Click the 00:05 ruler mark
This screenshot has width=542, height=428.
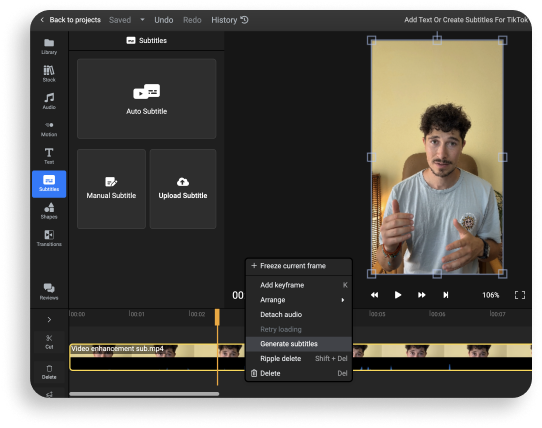tap(377, 314)
